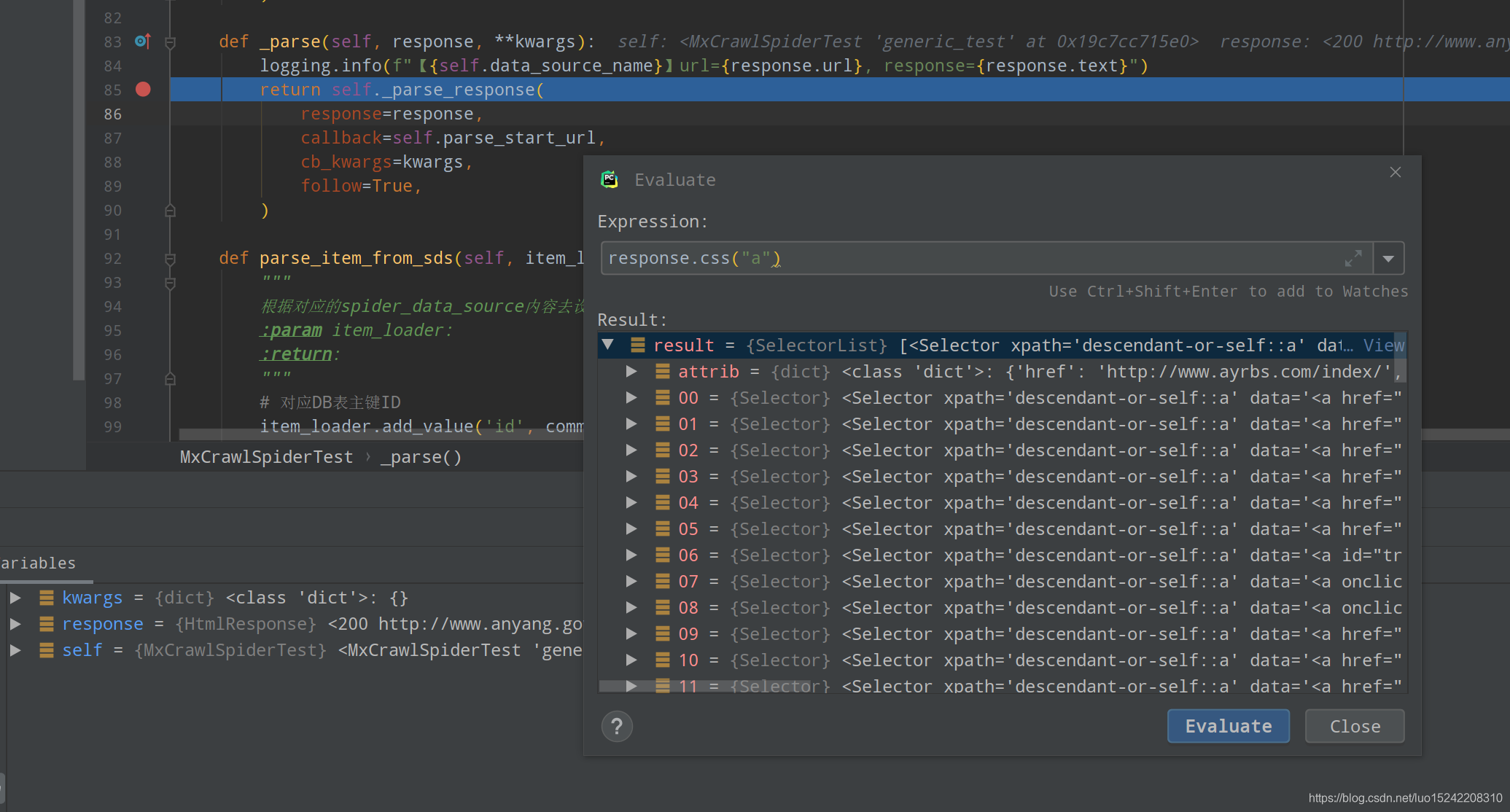1510x812 pixels.
Task: Click the result row type icon
Action: [x=638, y=345]
